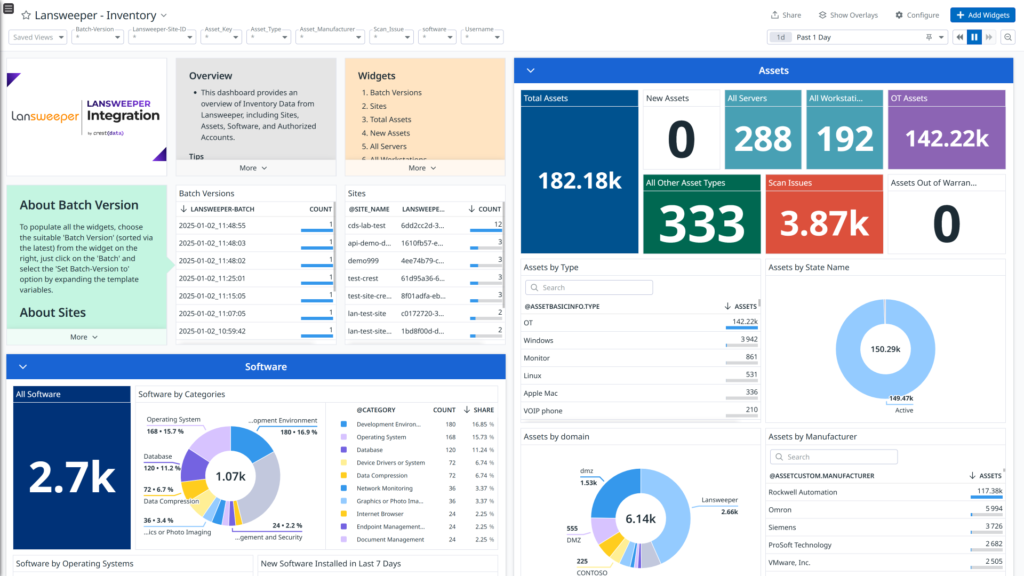Click the Network Monitoring category row

417,488
